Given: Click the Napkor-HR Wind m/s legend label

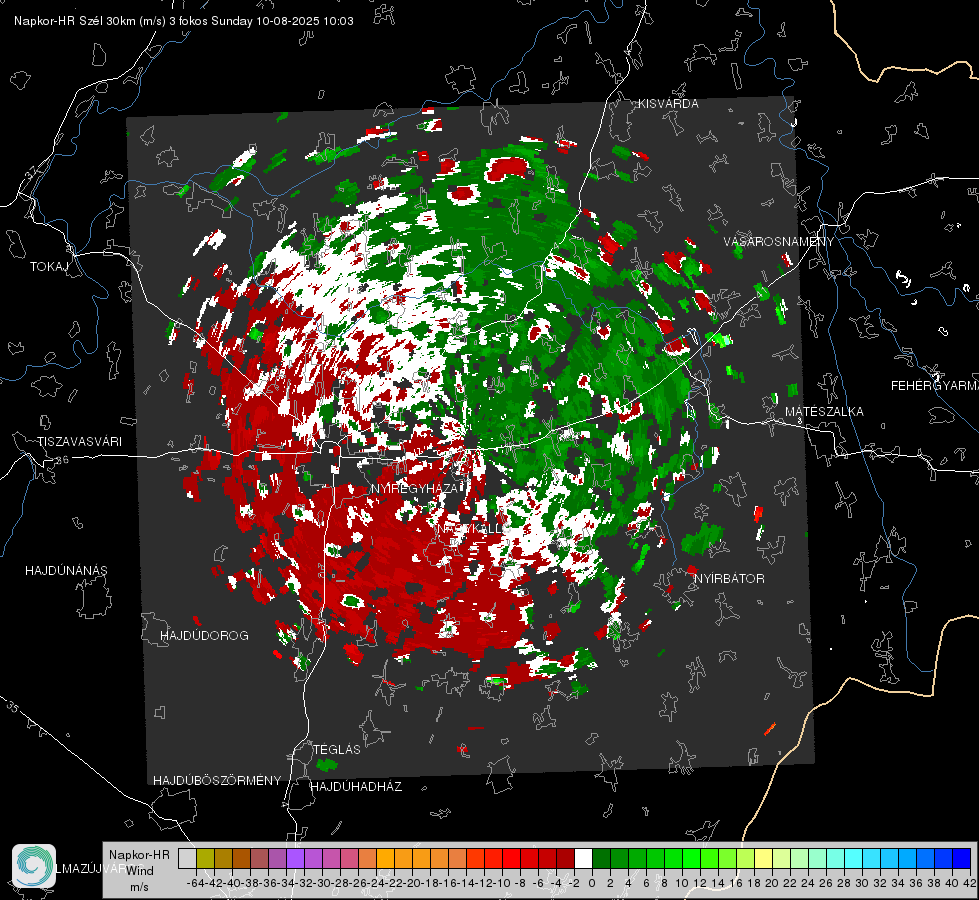Looking at the screenshot, I should 139,871.
